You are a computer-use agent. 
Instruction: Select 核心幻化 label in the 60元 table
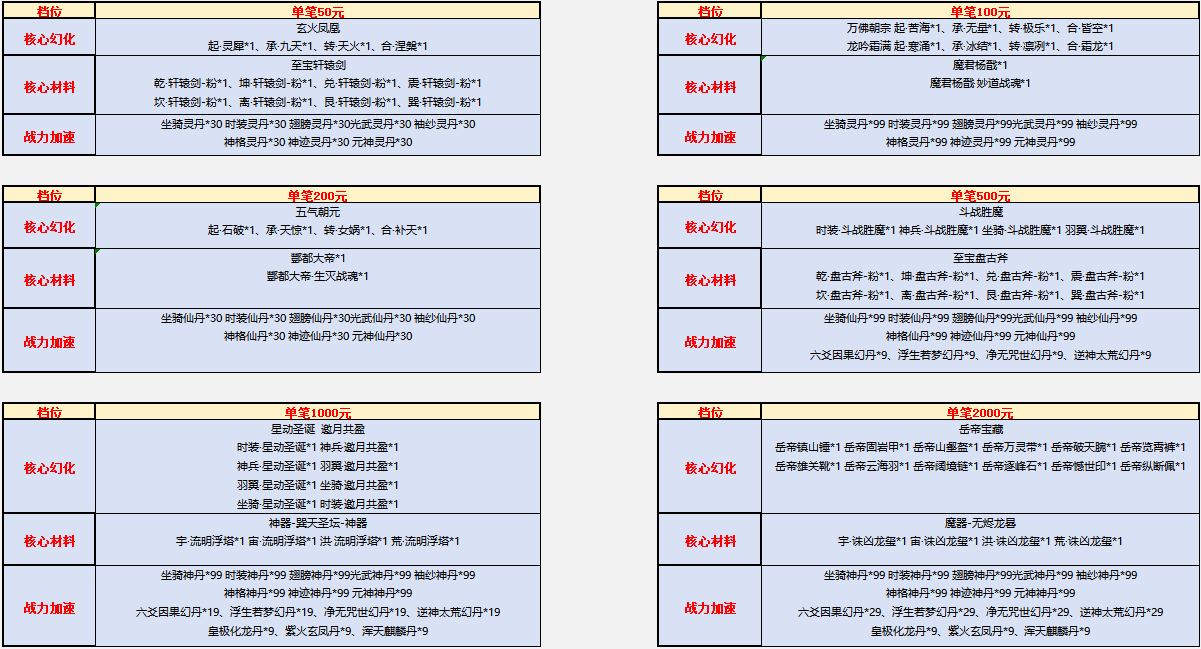pos(49,38)
